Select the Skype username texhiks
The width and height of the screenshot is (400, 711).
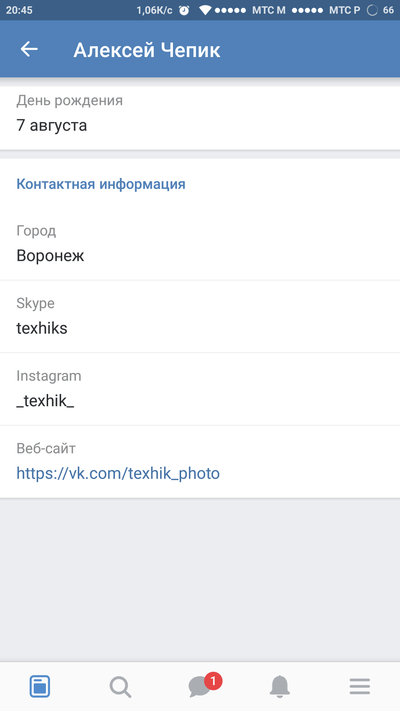pyautogui.click(x=42, y=328)
